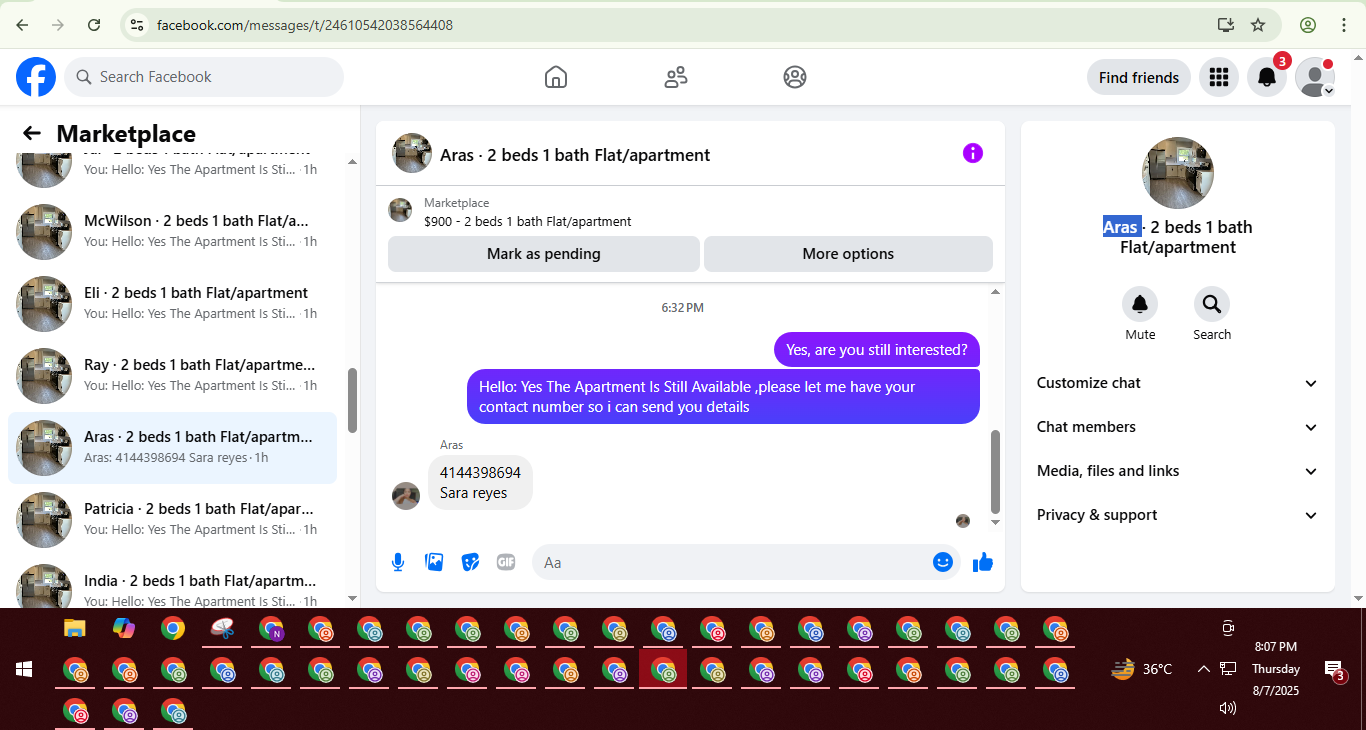Open the Windows Start menu
The width and height of the screenshot is (1366, 730).
tap(24, 669)
